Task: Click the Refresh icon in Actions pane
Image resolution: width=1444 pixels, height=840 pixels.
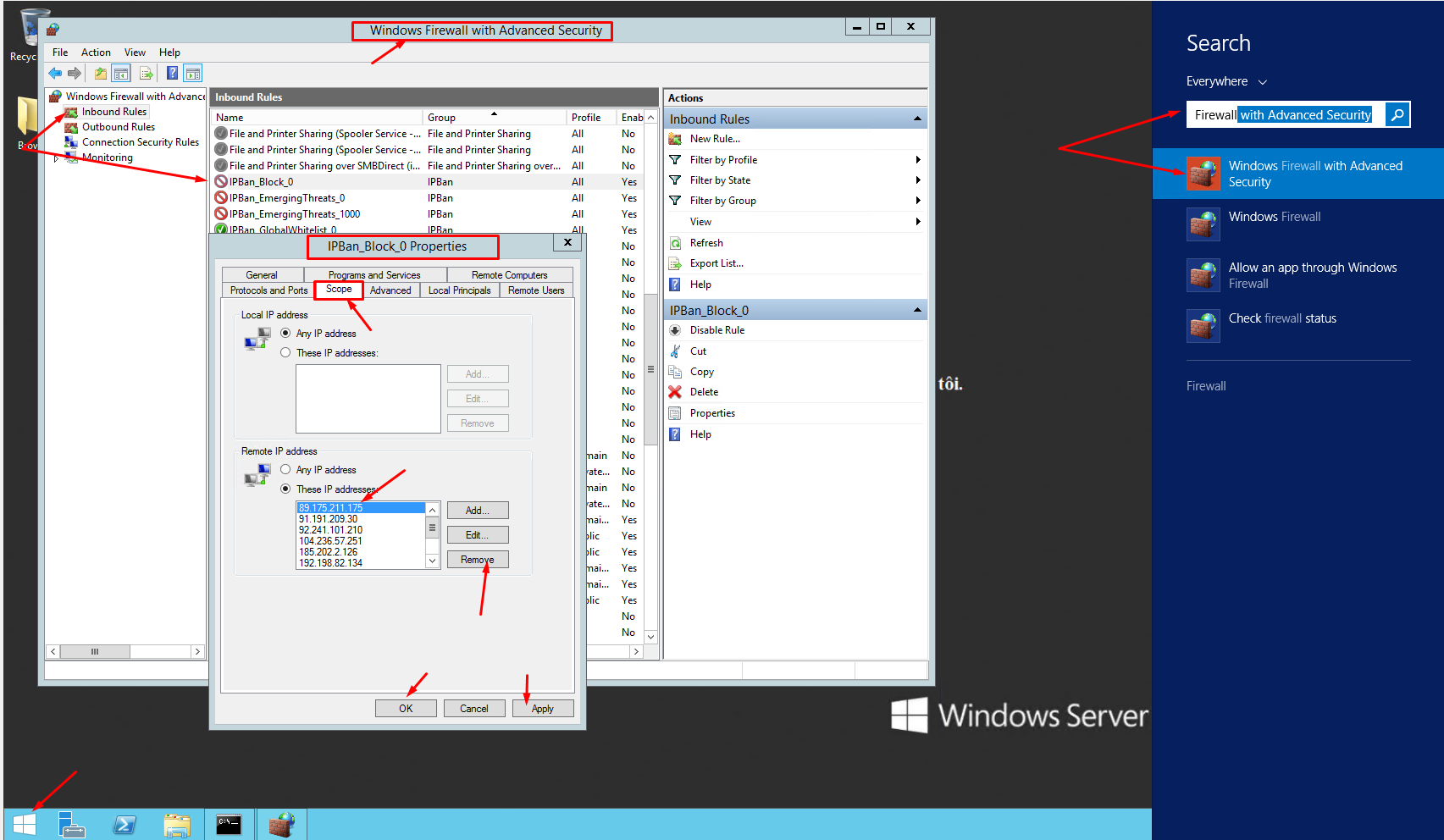Action: (x=675, y=243)
